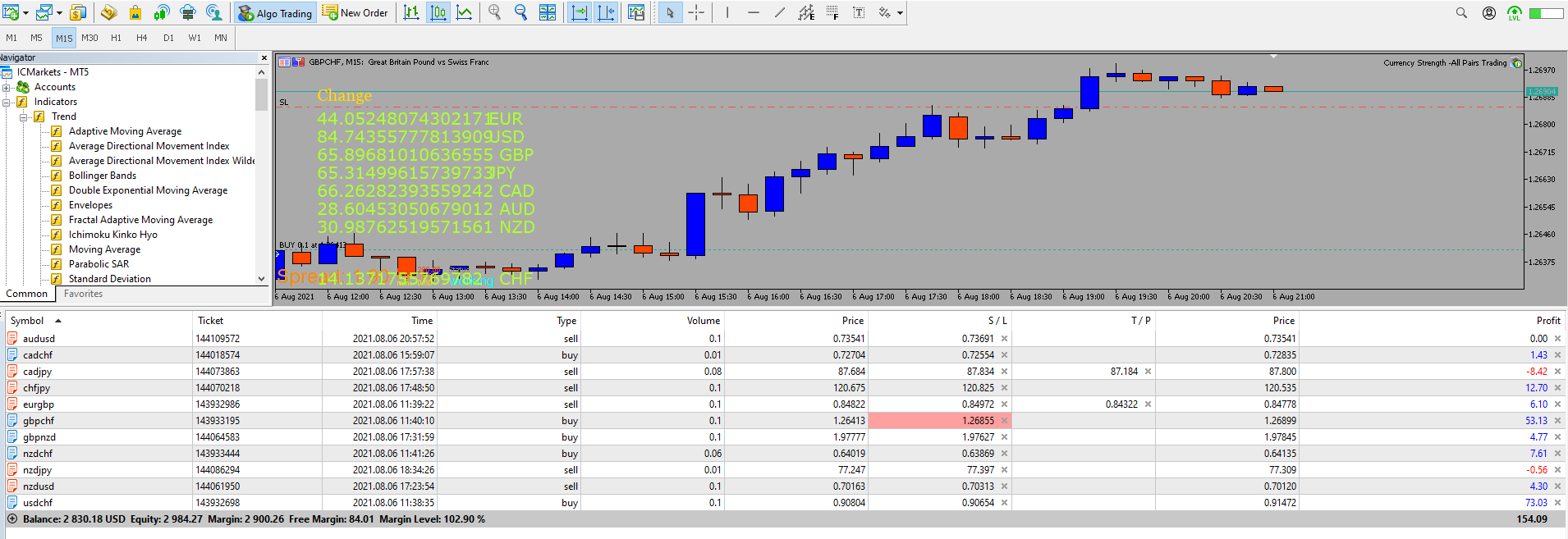Collapse the Trend indicators folder
1568x539 pixels.
[x=24, y=116]
